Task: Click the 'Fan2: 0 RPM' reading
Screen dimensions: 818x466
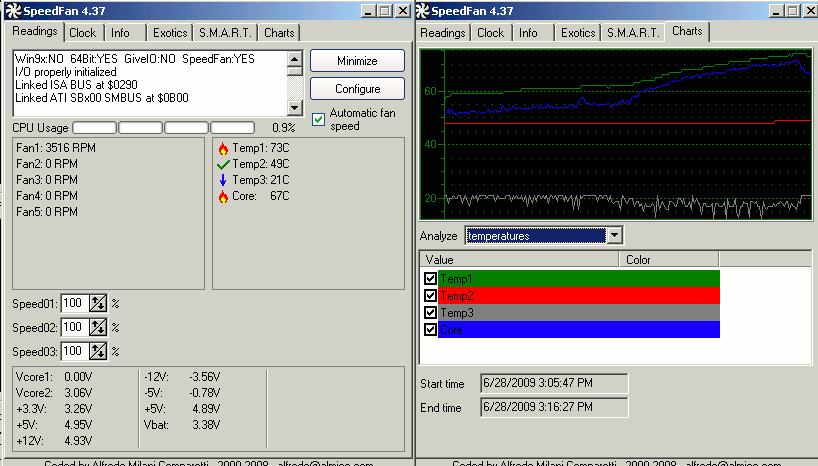Action: pos(47,164)
